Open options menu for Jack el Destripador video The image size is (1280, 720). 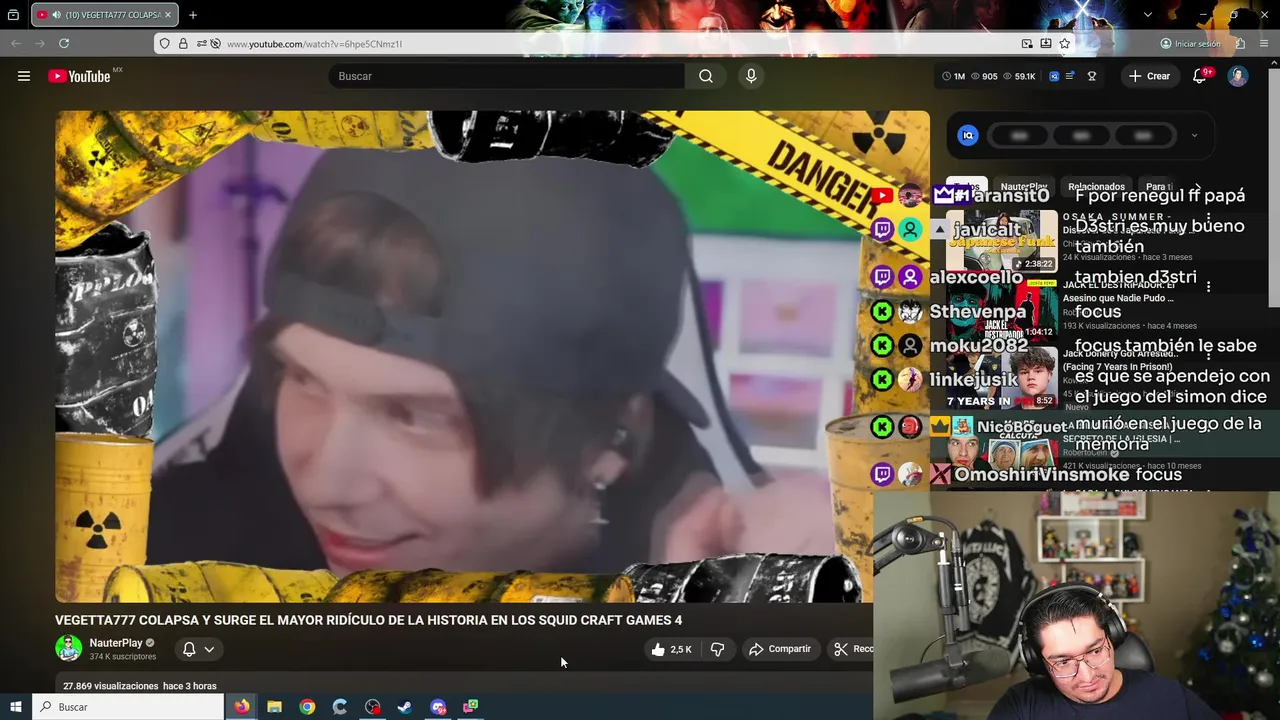pyautogui.click(x=1208, y=286)
